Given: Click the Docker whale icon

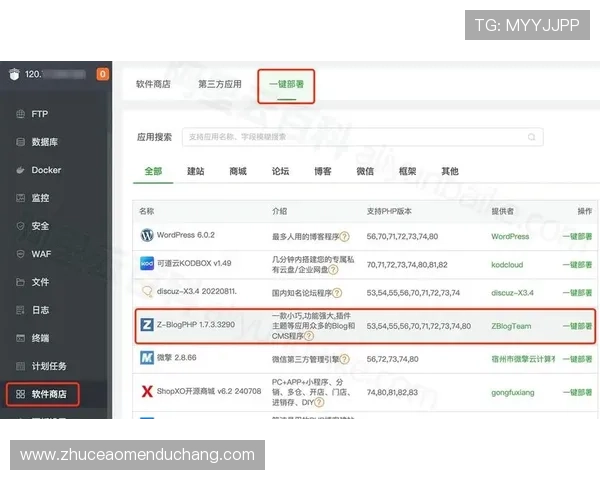Looking at the screenshot, I should 21,170.
